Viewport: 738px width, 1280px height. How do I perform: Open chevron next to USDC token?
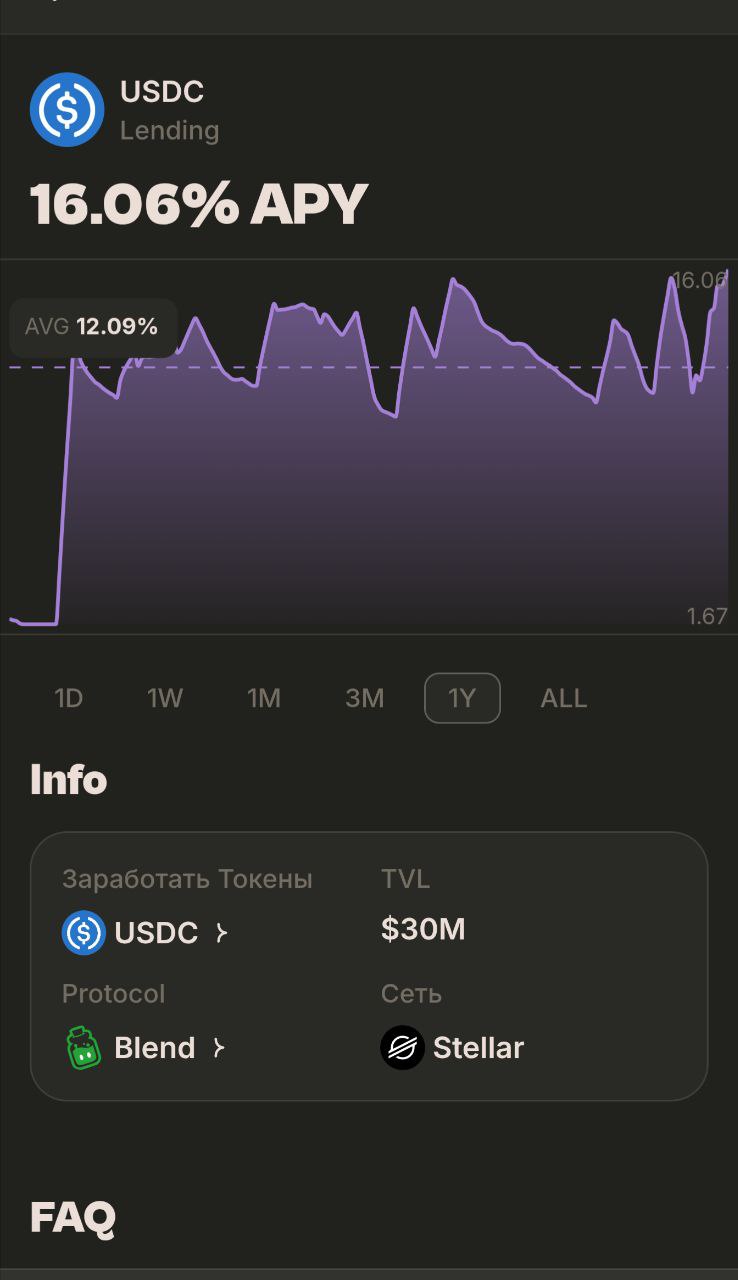(221, 933)
